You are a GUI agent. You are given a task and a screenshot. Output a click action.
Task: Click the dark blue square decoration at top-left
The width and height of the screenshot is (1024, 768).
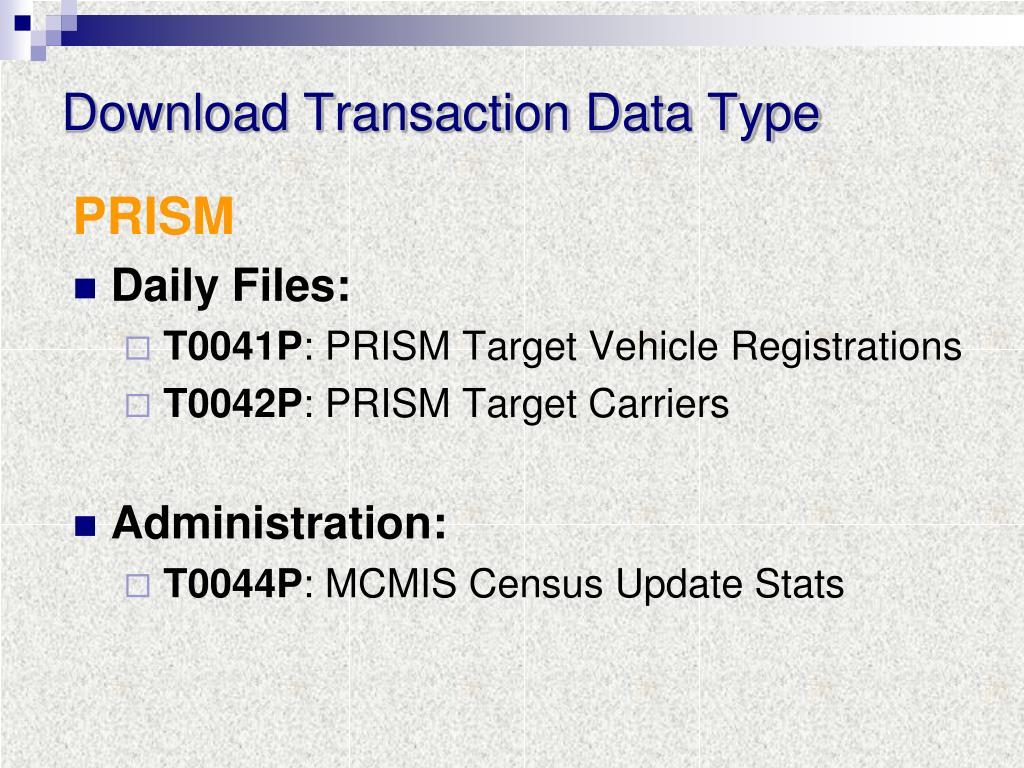coord(23,23)
